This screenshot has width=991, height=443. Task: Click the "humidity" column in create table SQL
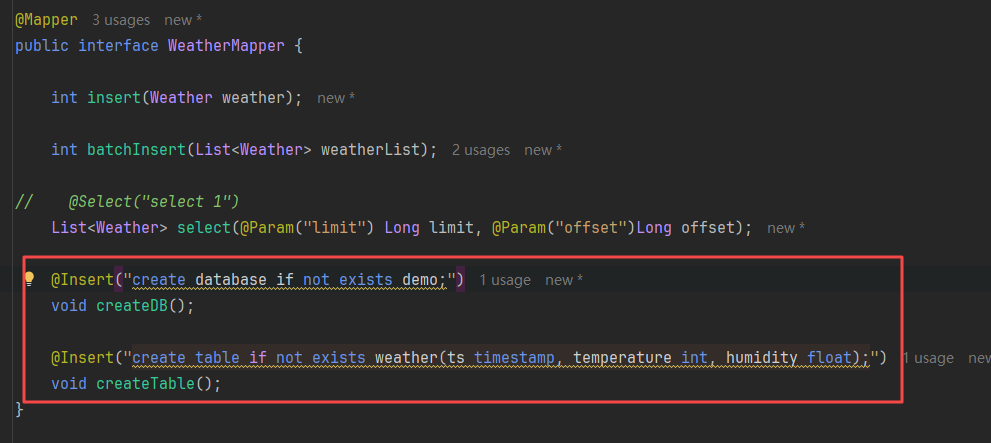point(761,357)
